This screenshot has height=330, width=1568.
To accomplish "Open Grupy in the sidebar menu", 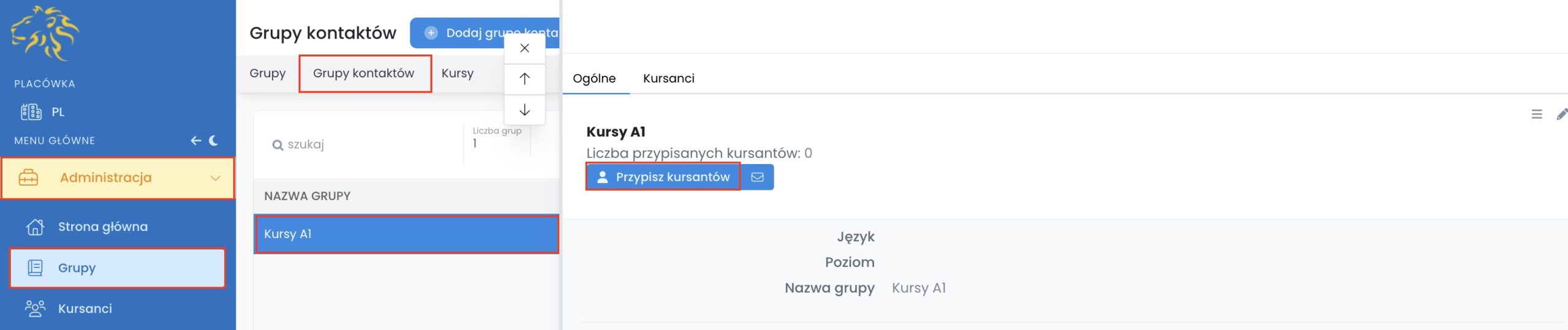I will point(77,268).
